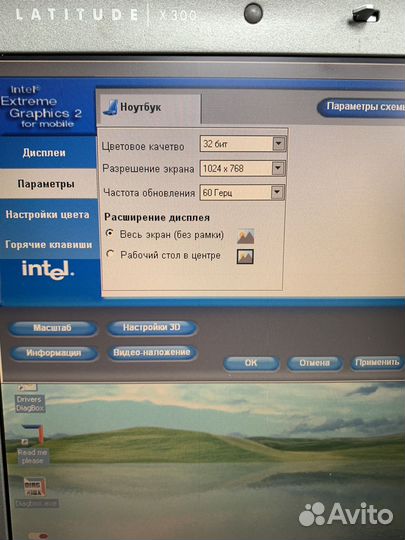This screenshot has height=540, width=405.
Task: Click the centered desktop preview icon
Action: click(x=245, y=257)
